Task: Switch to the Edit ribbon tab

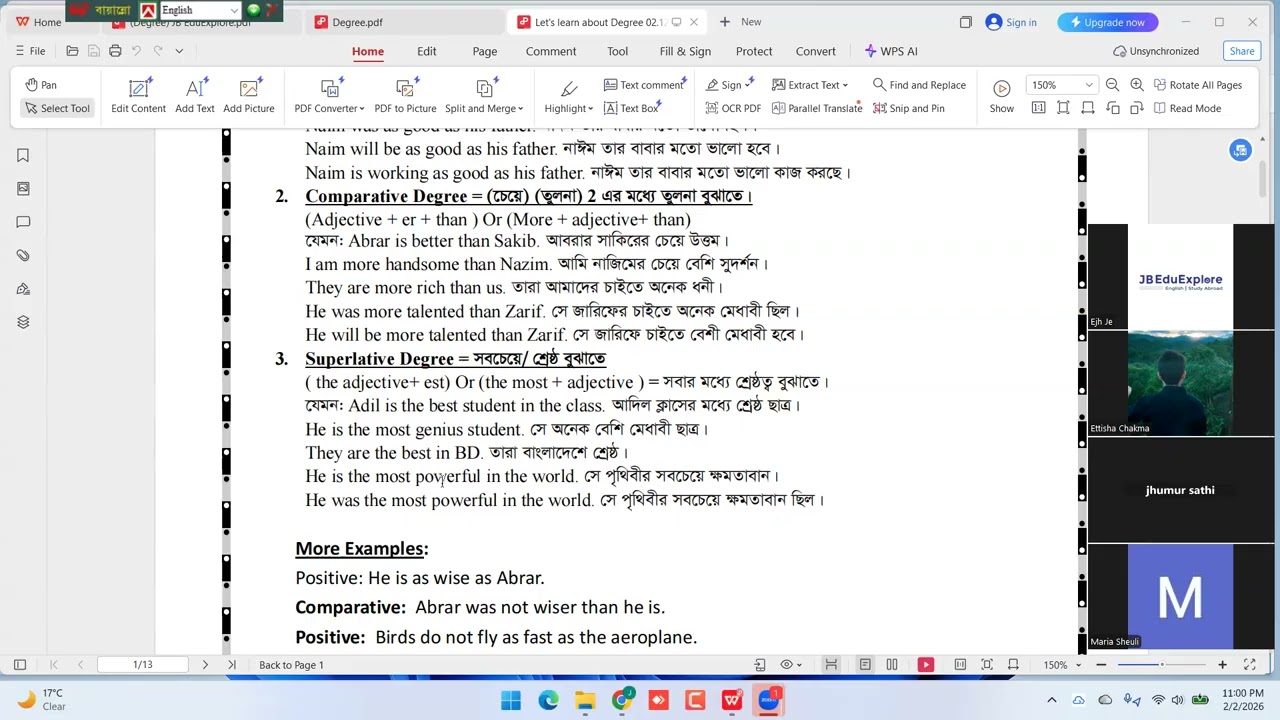Action: (x=427, y=51)
